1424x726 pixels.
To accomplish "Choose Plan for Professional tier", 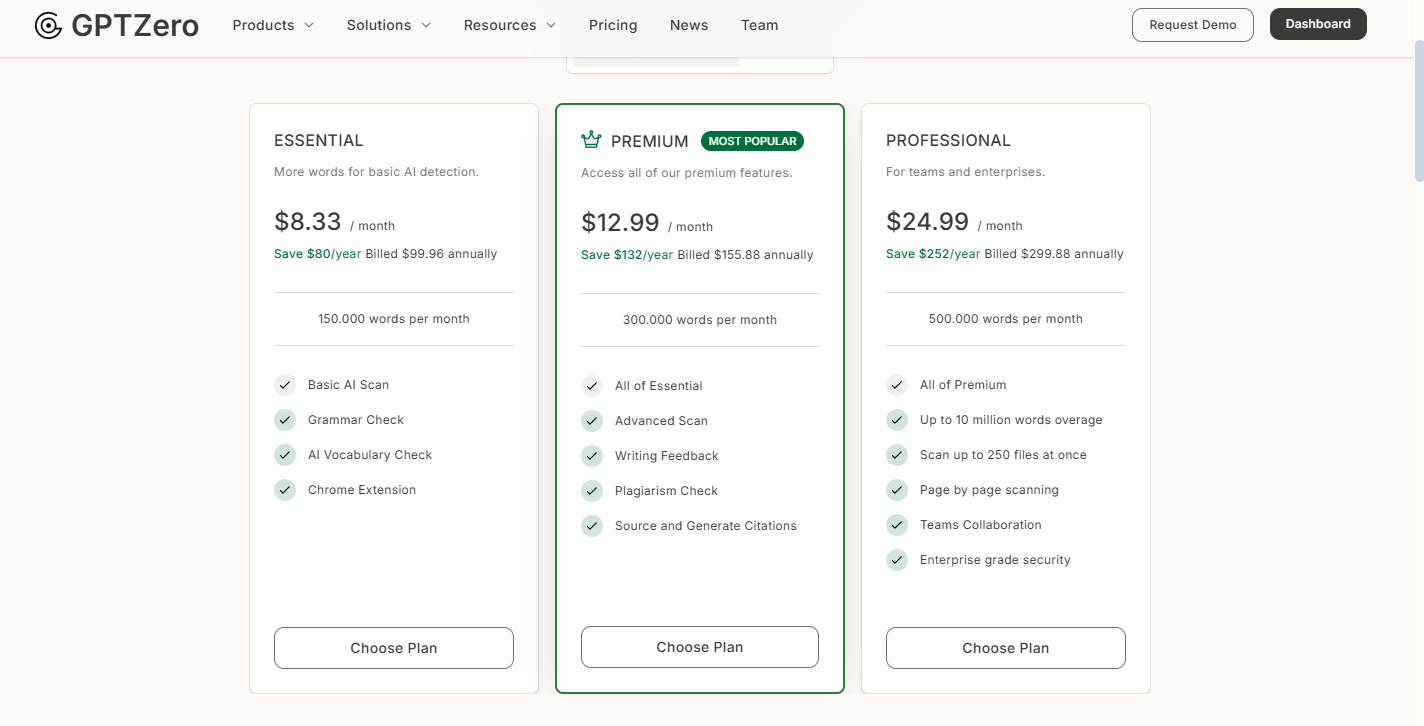I will pos(1006,648).
